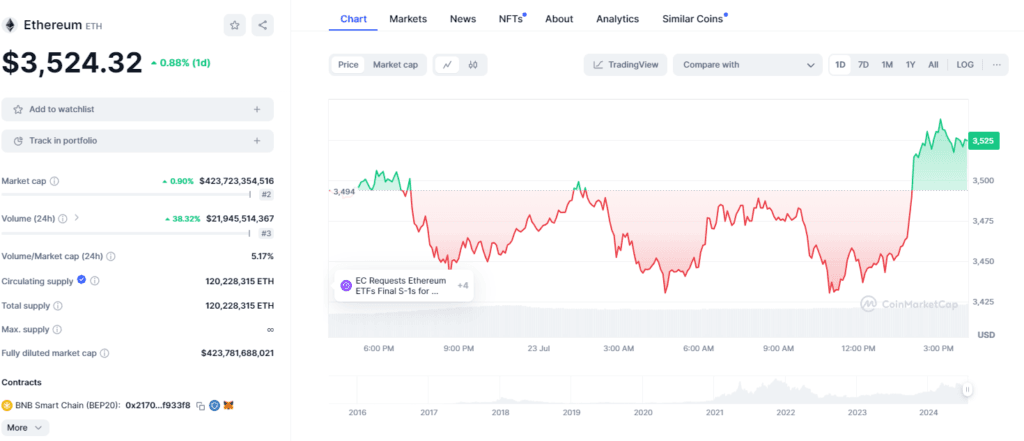Open the Similar Coins tab
1024x441 pixels.
(x=692, y=19)
